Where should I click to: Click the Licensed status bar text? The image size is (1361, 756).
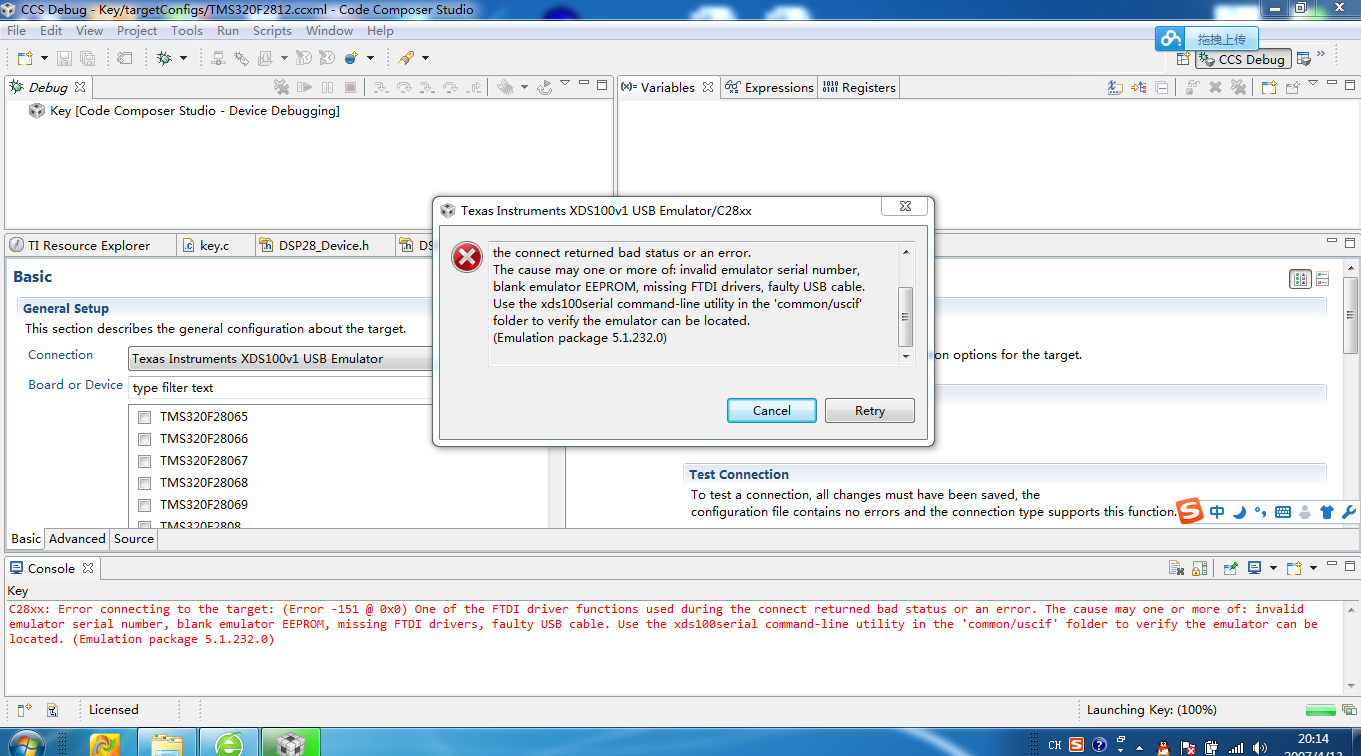pos(114,710)
